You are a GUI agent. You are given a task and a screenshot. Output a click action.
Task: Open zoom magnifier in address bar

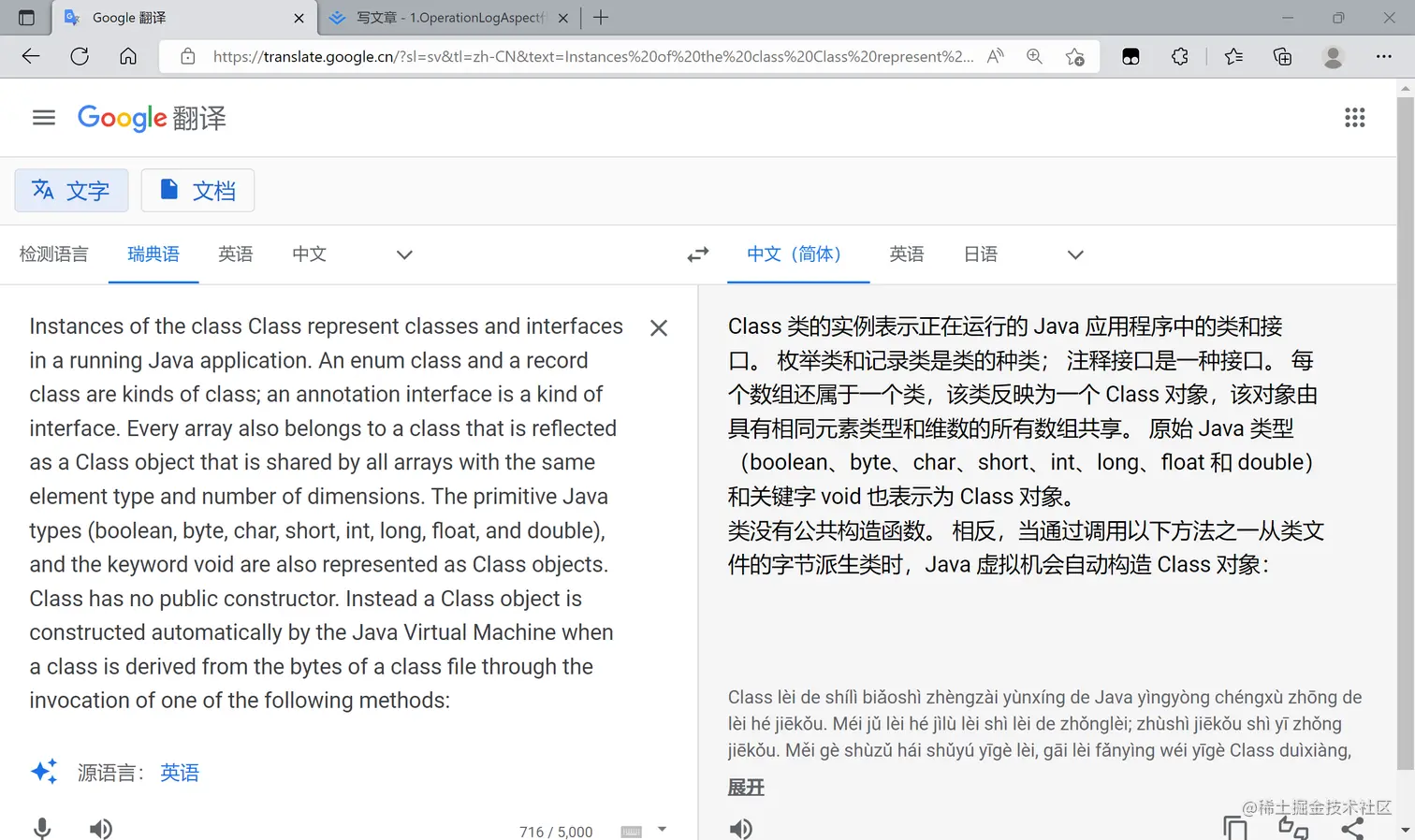[1034, 56]
